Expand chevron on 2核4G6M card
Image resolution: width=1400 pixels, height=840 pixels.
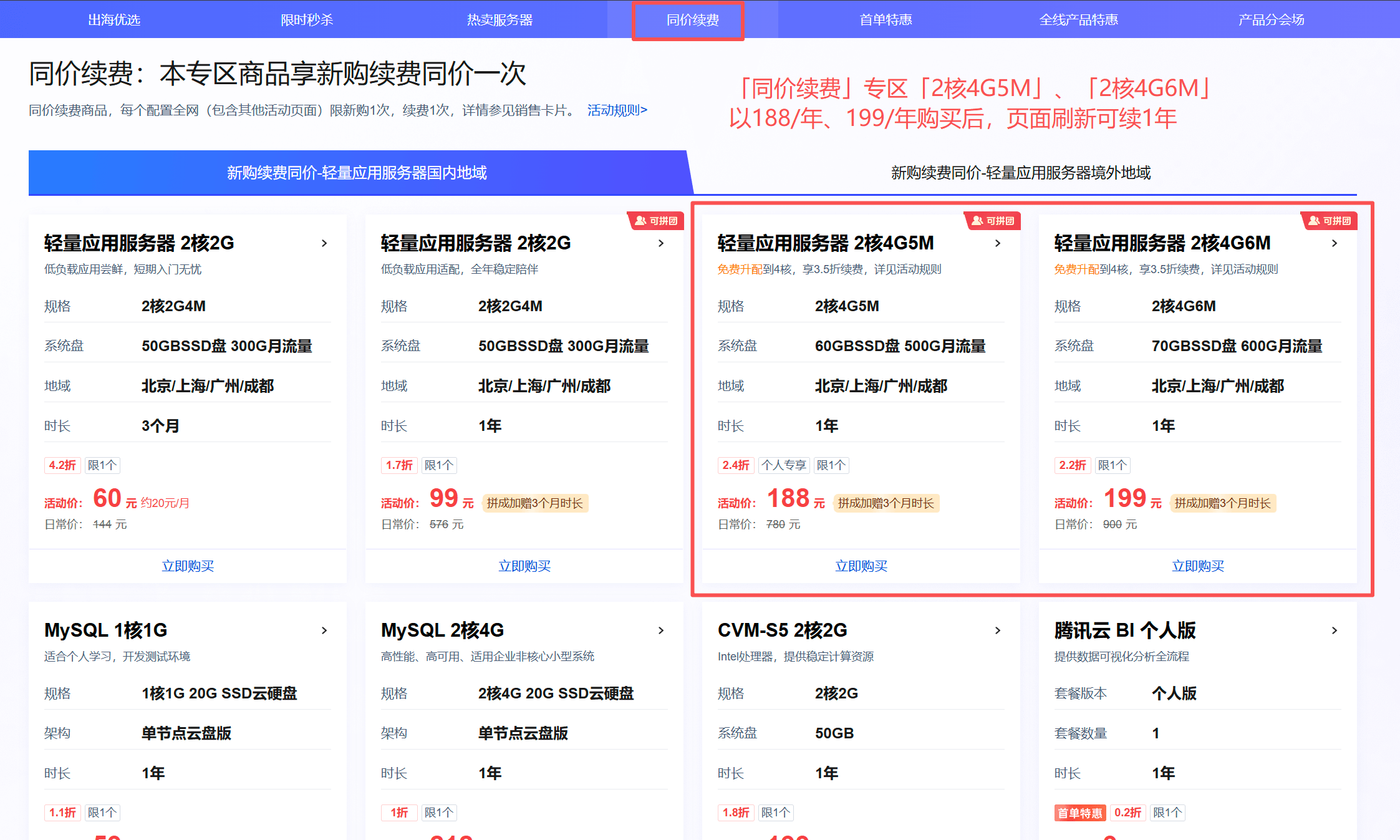(x=1335, y=243)
